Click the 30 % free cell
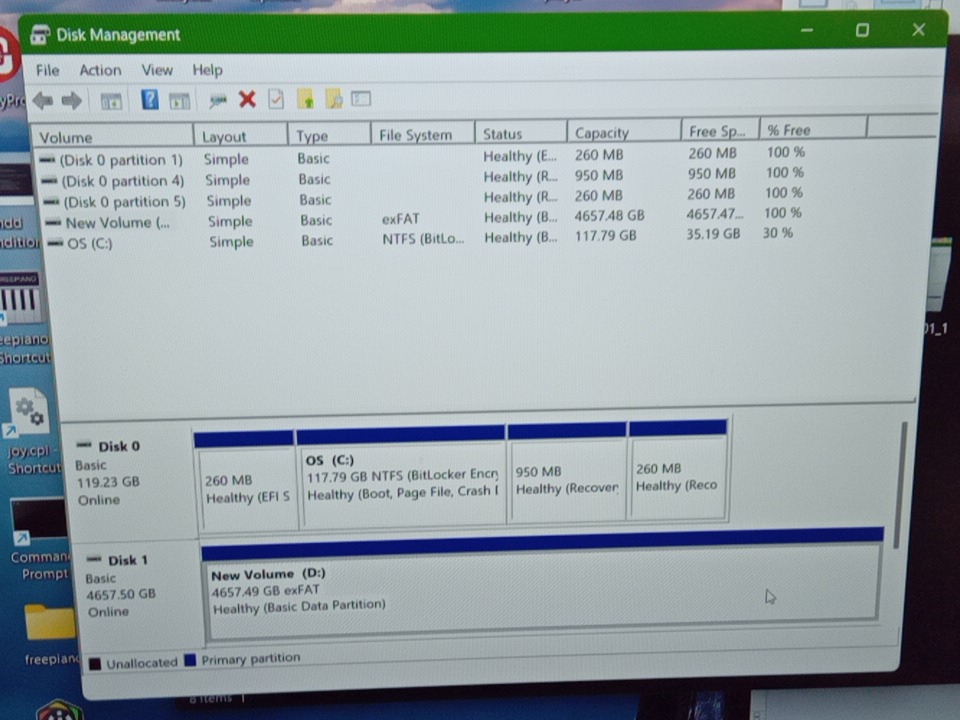960x720 pixels. point(778,233)
